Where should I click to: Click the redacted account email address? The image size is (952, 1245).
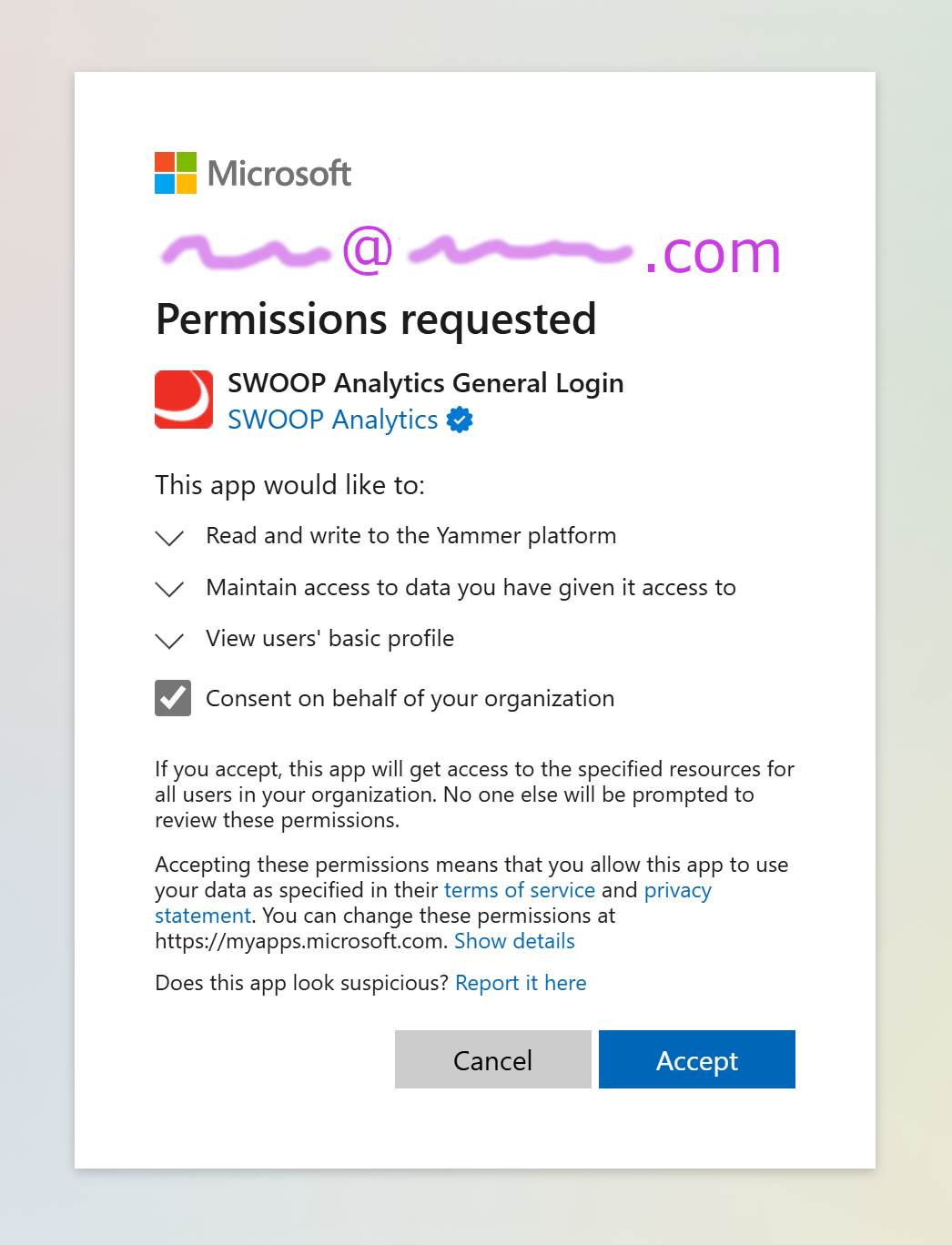[470, 251]
